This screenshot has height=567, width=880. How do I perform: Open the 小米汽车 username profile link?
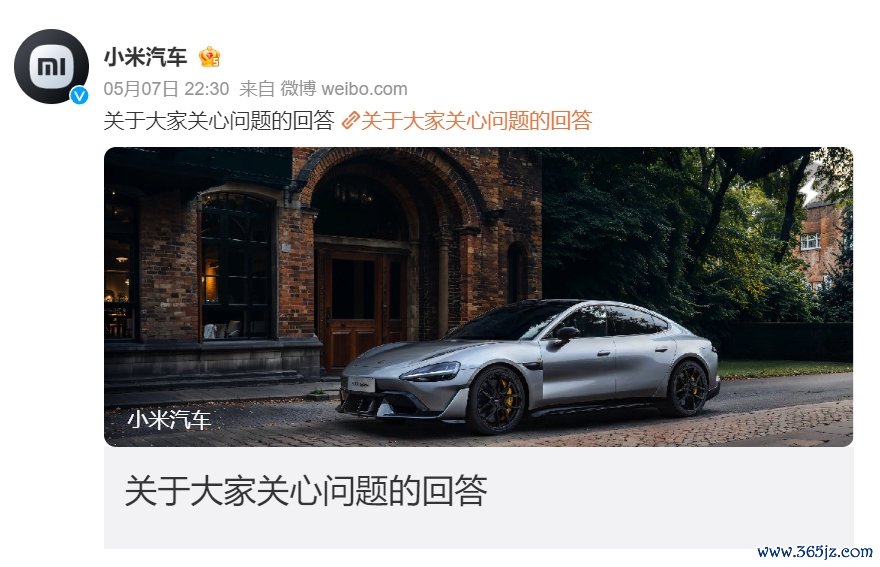145,57
